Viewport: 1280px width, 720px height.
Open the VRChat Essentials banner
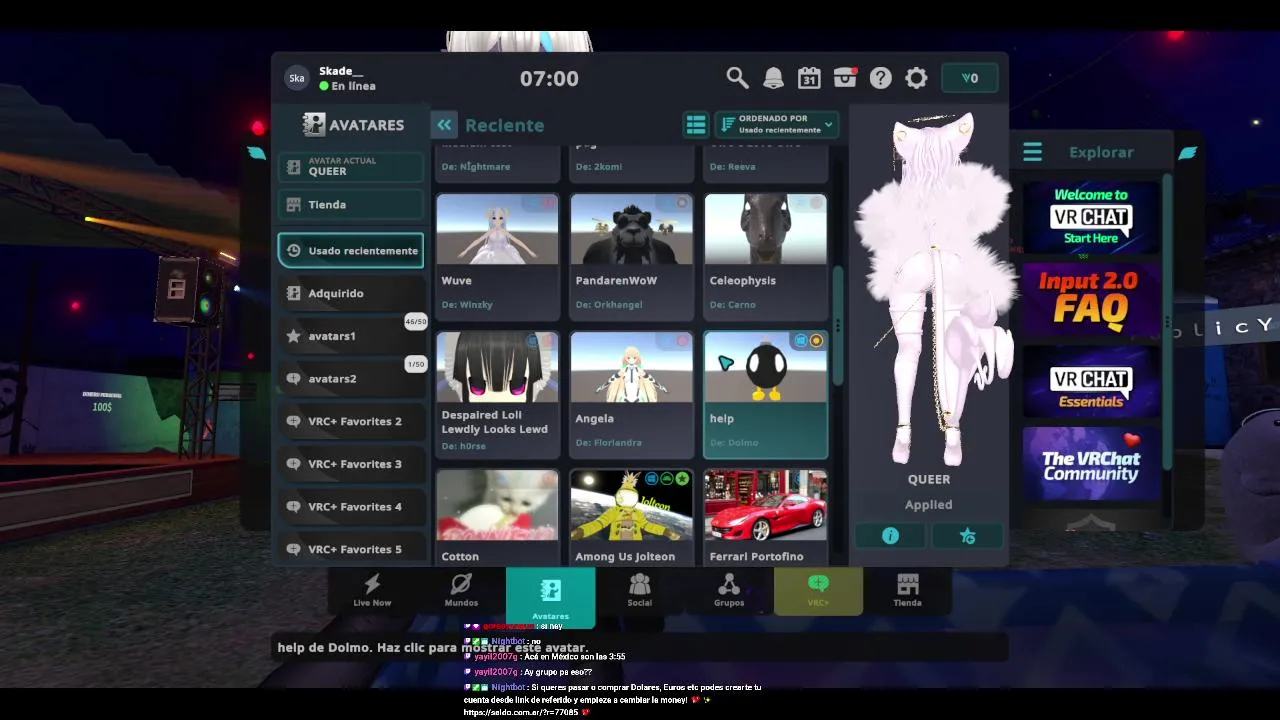point(1090,381)
